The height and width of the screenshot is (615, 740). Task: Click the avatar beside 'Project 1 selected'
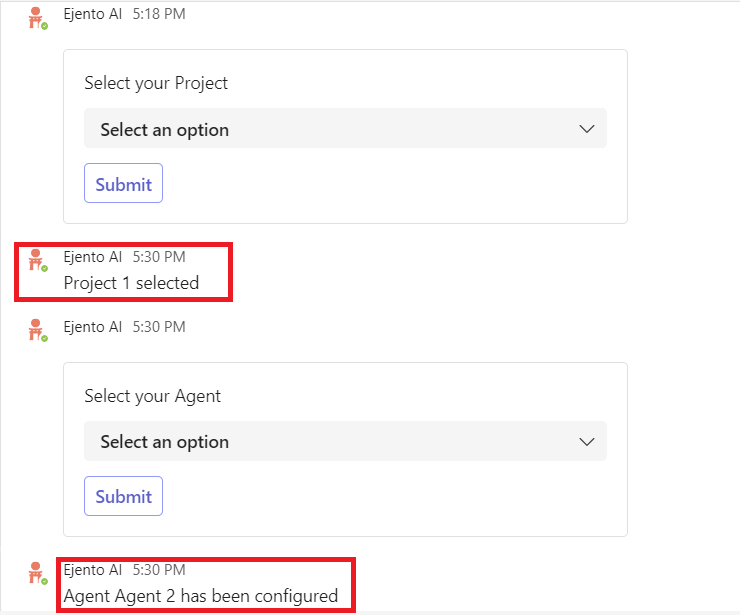click(37, 260)
